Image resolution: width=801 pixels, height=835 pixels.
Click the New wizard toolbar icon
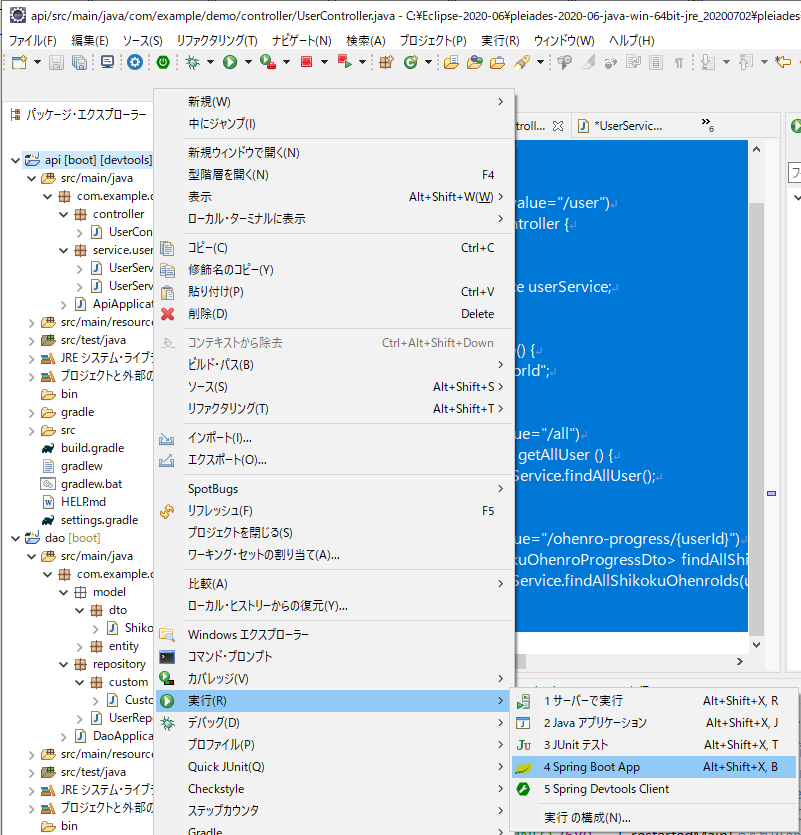20,62
